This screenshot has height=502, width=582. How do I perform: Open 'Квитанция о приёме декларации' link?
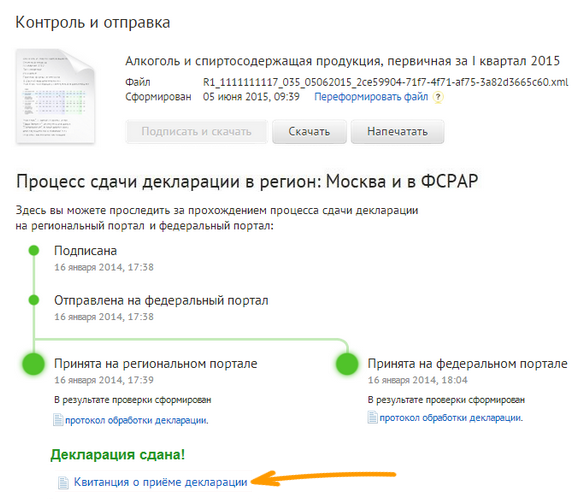[160, 482]
